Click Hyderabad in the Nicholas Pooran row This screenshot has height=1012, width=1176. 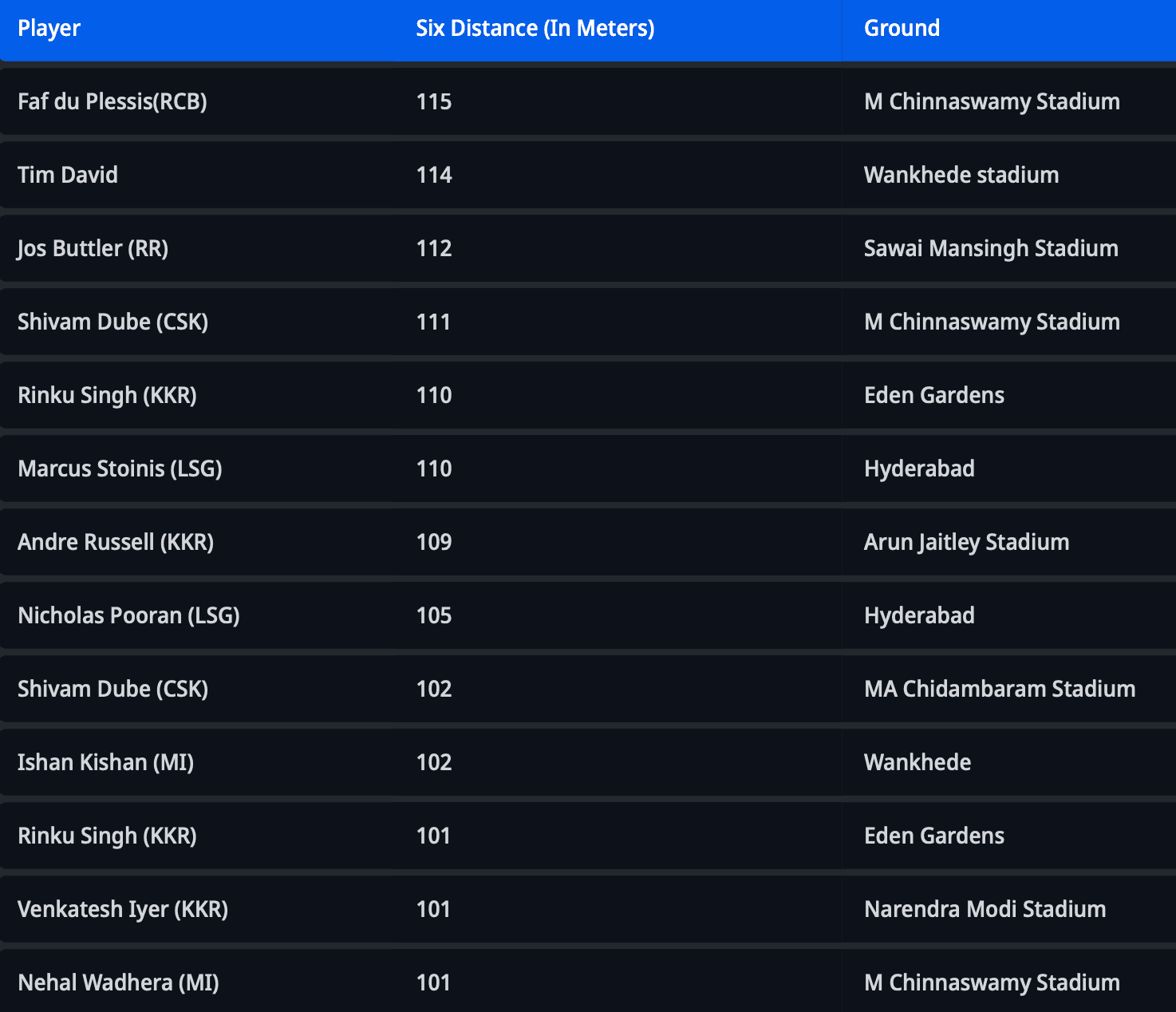click(x=919, y=616)
